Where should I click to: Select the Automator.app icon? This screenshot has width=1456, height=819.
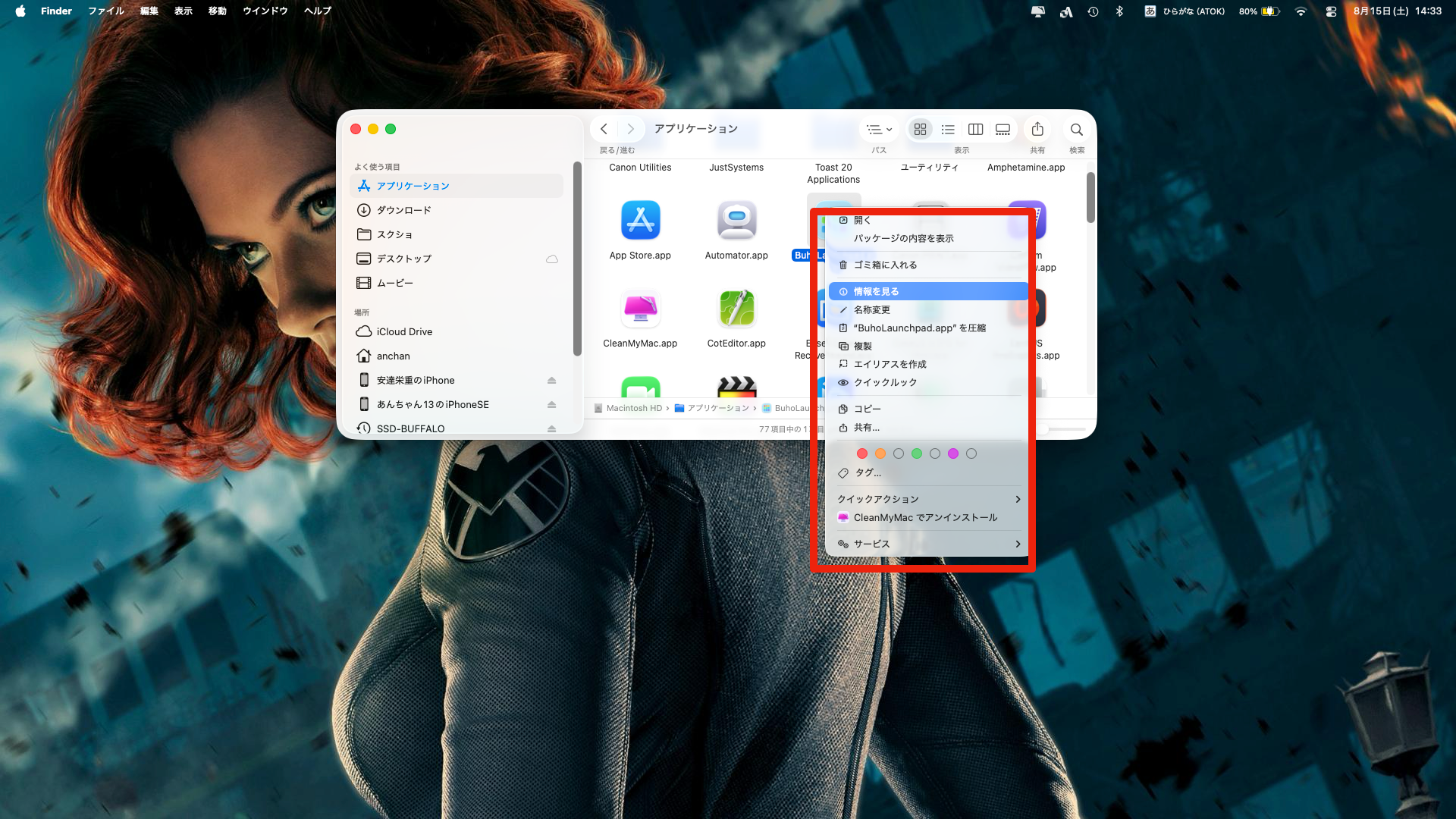[736, 221]
